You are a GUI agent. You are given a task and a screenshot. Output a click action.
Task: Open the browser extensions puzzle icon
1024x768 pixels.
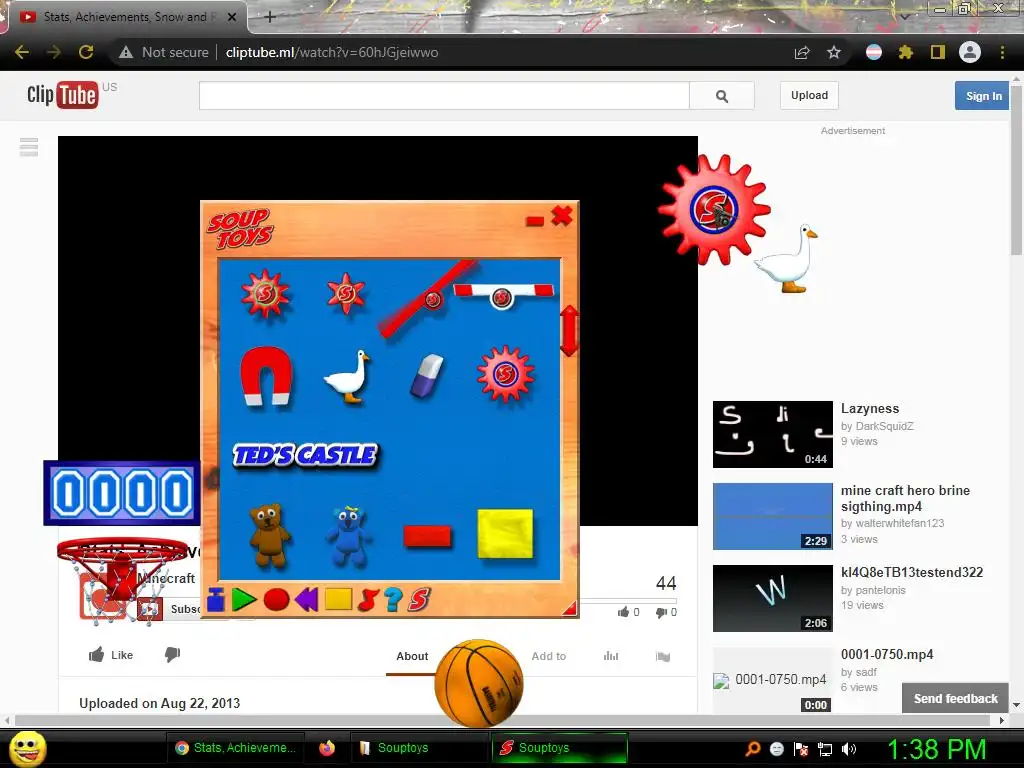click(x=905, y=52)
